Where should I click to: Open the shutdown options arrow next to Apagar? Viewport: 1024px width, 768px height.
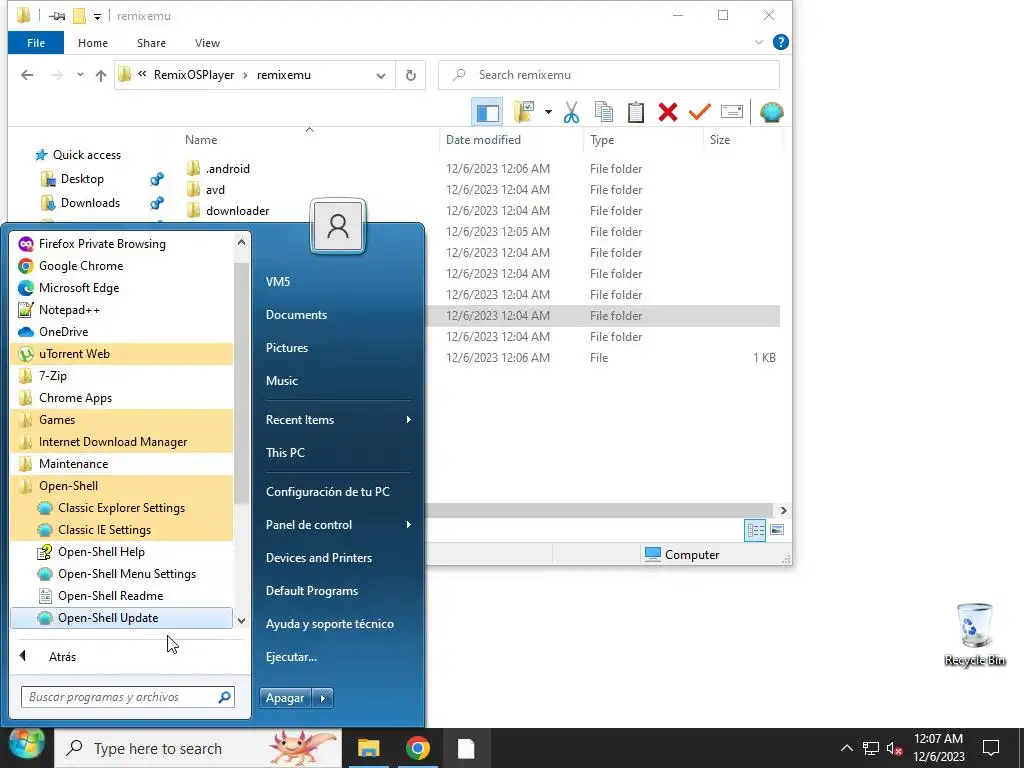click(x=323, y=698)
